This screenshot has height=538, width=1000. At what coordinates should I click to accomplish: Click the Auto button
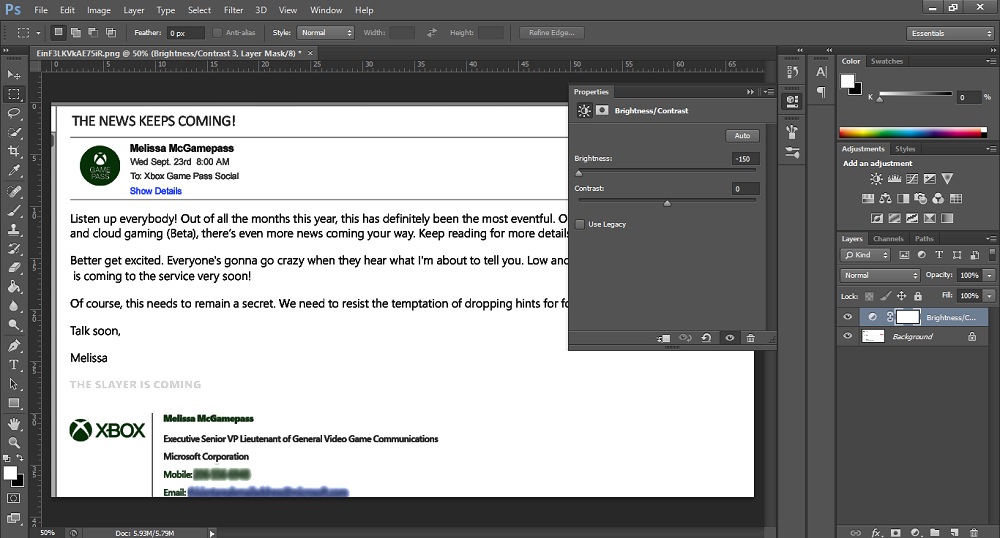pos(742,136)
